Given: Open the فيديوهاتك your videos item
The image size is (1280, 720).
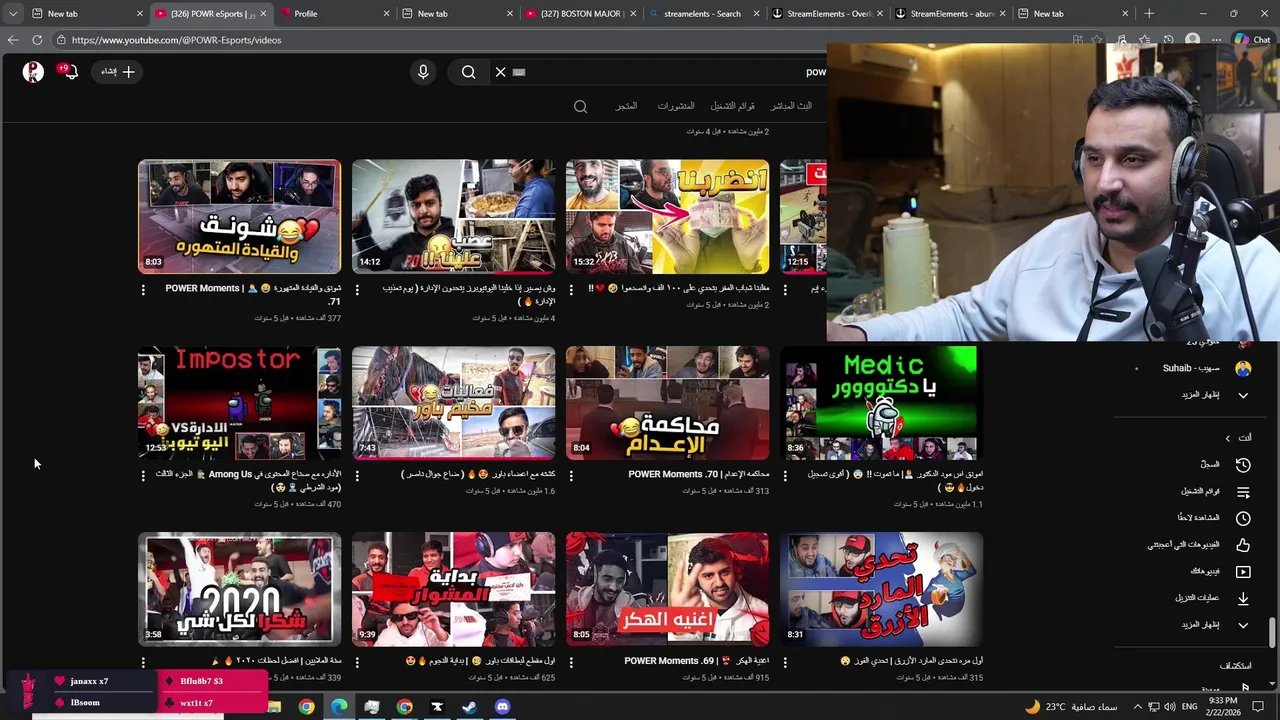Looking at the screenshot, I should pos(1220,572).
